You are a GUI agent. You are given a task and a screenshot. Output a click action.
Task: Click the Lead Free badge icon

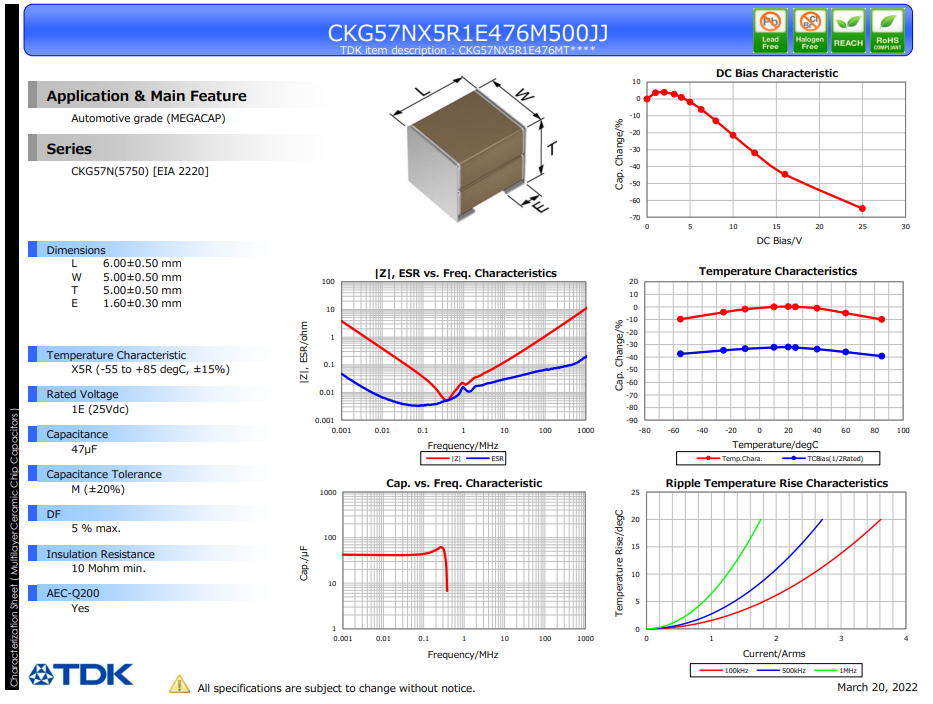770,30
